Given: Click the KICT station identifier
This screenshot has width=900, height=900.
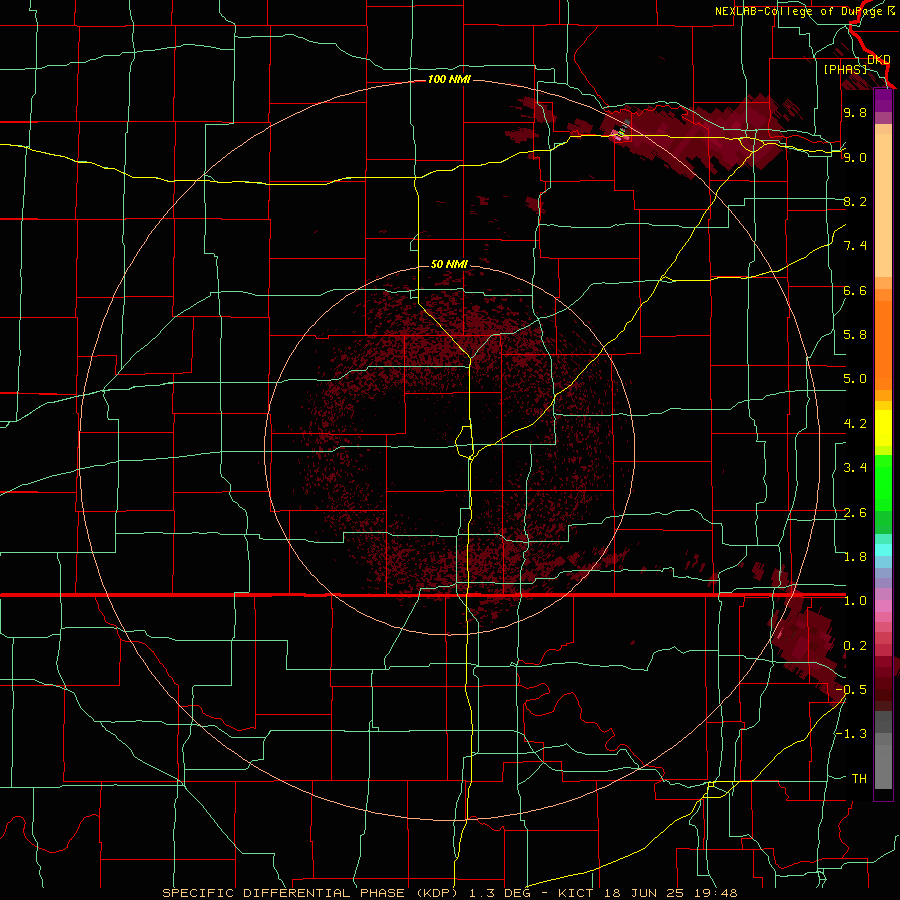Looking at the screenshot, I should 577,893.
